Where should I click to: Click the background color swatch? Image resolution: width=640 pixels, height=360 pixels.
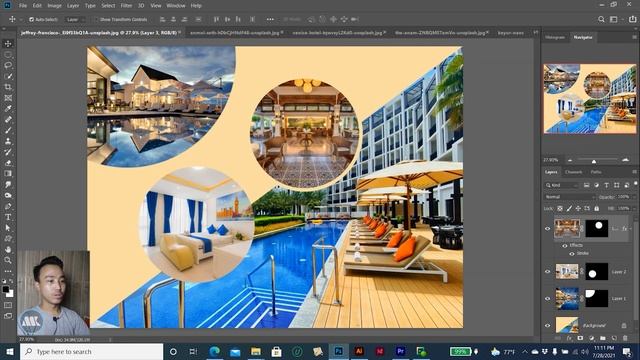click(10, 293)
